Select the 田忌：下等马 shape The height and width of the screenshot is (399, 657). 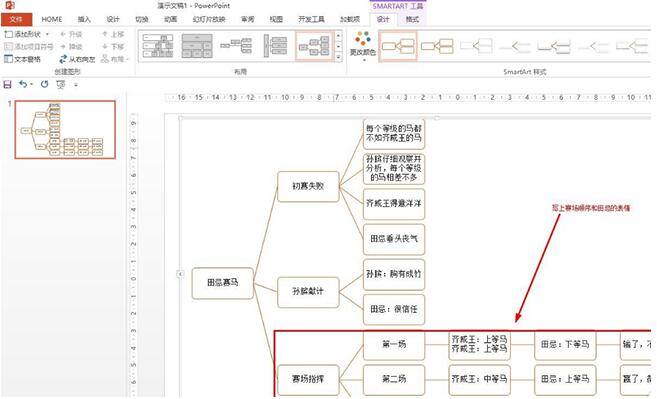coord(565,345)
